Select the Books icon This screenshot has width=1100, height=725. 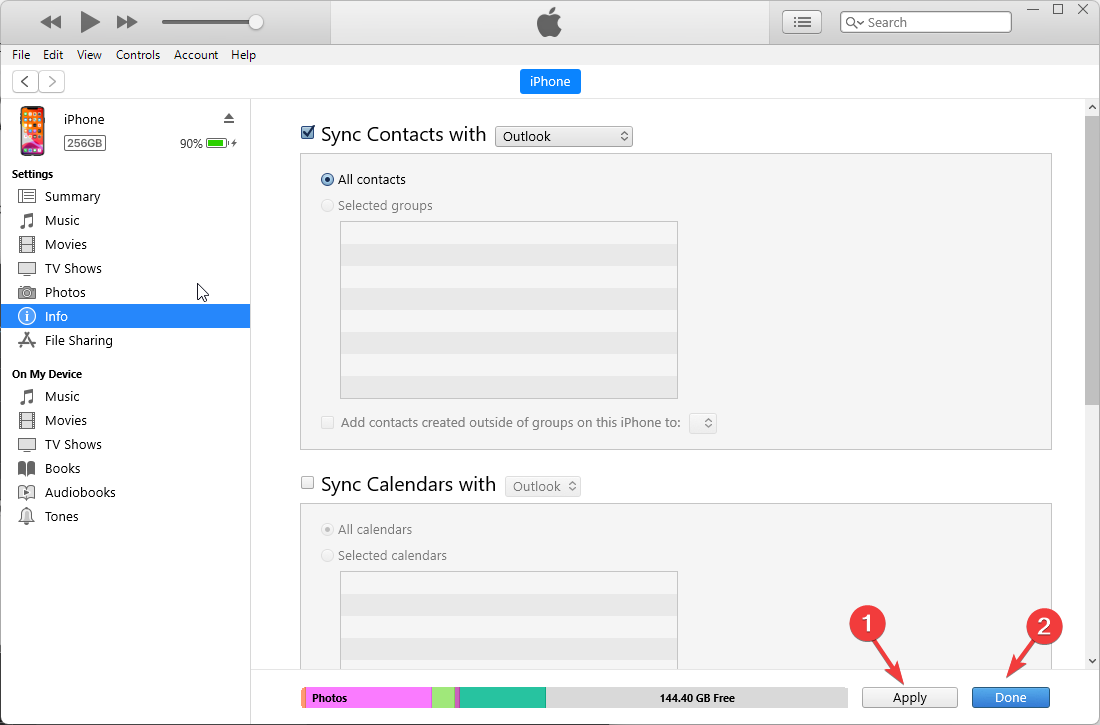pyautogui.click(x=27, y=469)
